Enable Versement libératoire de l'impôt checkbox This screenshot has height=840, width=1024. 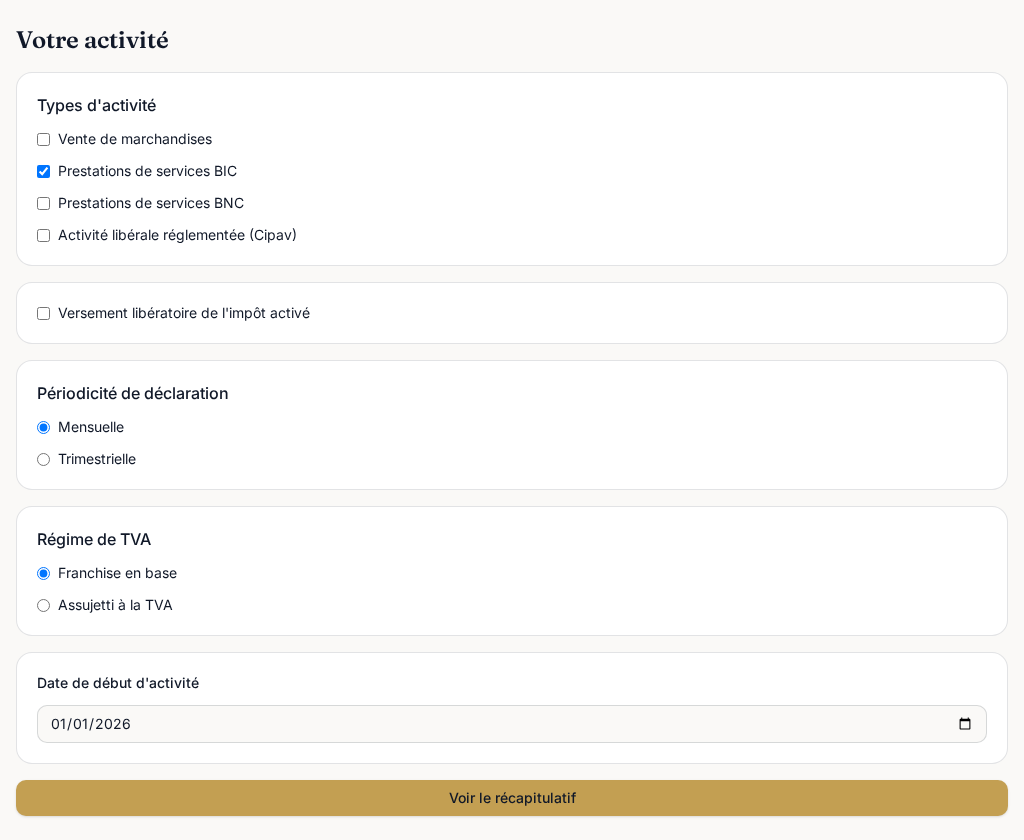44,314
